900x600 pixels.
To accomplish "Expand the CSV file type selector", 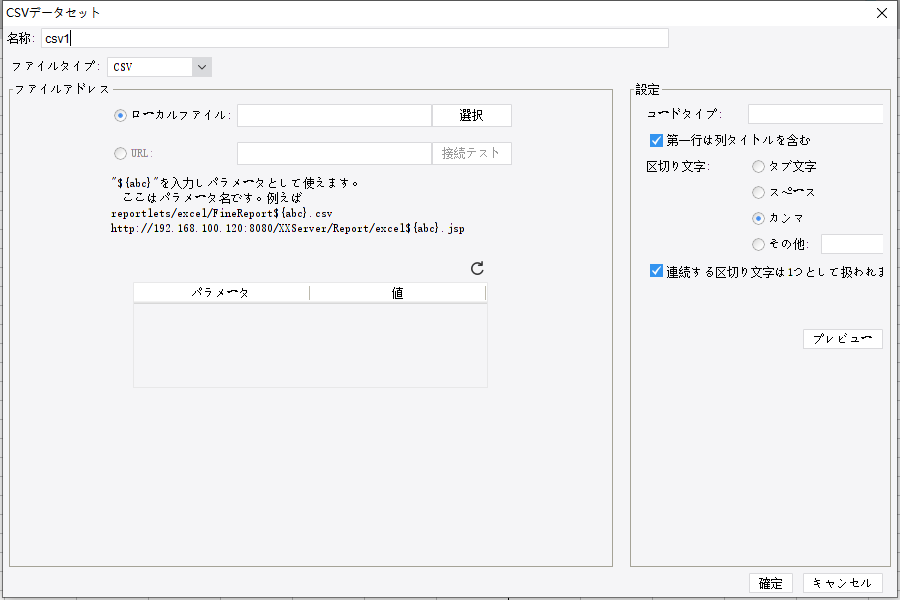I will click(x=203, y=65).
